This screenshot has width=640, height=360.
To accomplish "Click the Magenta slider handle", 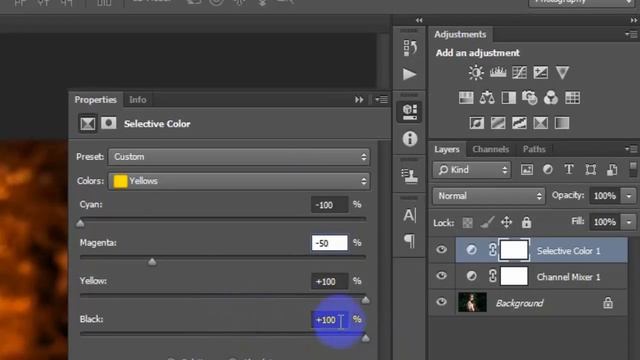I will pyautogui.click(x=152, y=262).
